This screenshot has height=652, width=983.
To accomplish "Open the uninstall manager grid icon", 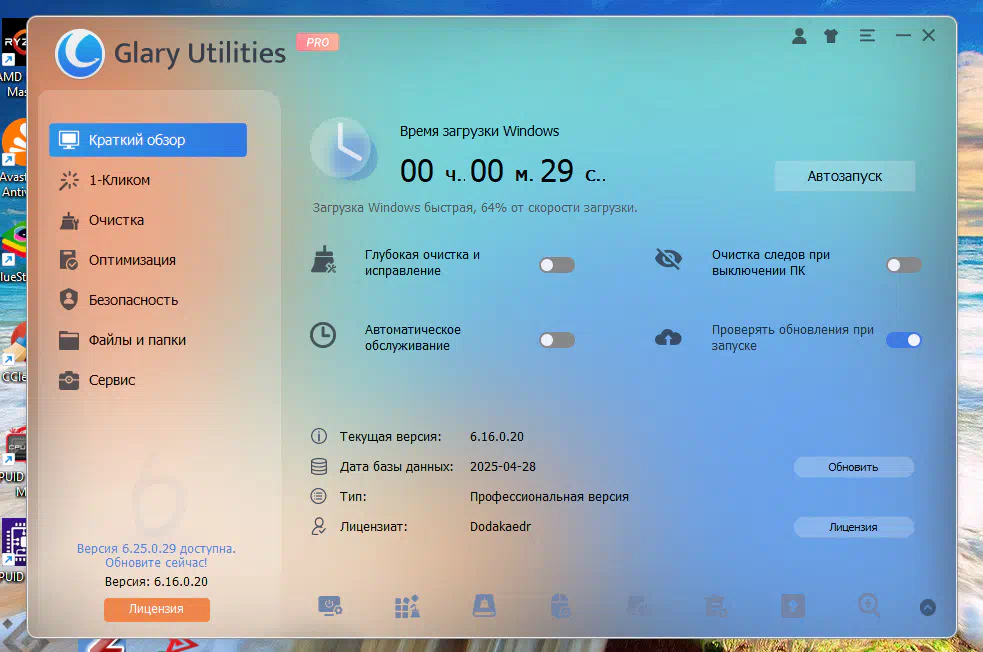I will pos(407,606).
